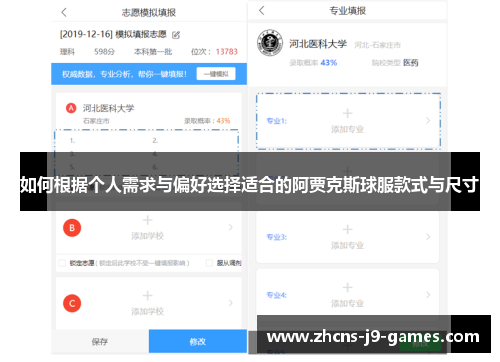Click the 专业4: label
The width and height of the screenshot is (500, 362).
point(277,295)
